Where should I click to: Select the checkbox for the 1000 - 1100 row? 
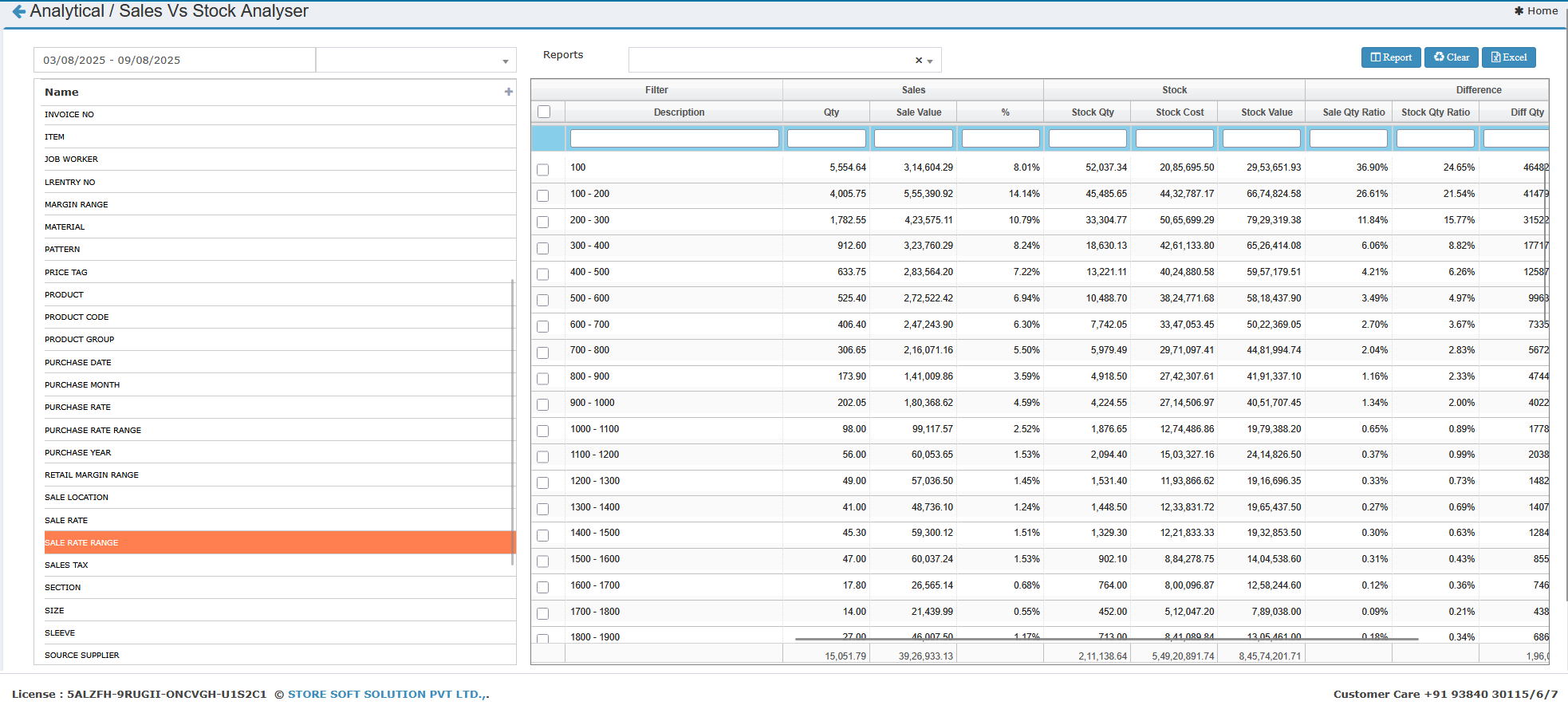click(543, 431)
